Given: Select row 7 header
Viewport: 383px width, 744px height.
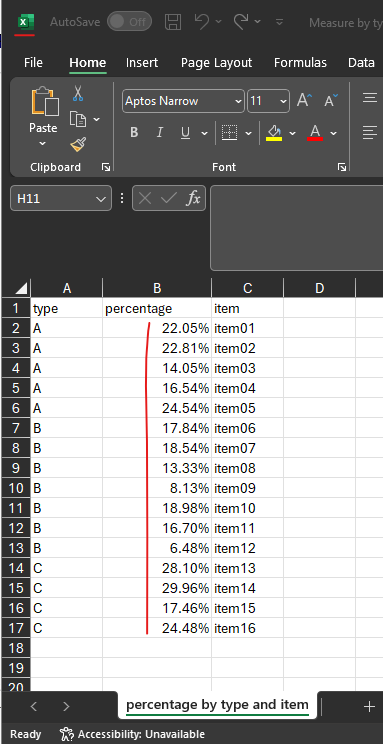Looking at the screenshot, I should click(16, 428).
